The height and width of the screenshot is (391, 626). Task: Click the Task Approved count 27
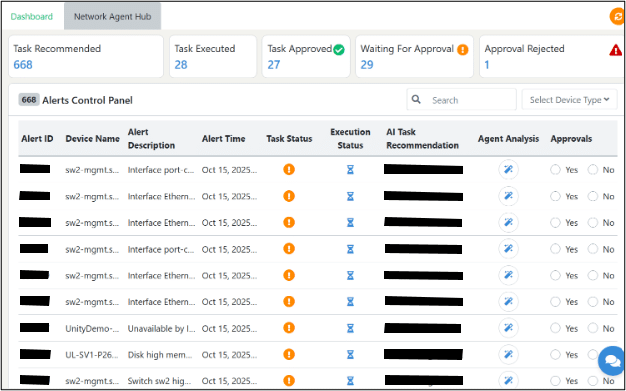(x=274, y=65)
